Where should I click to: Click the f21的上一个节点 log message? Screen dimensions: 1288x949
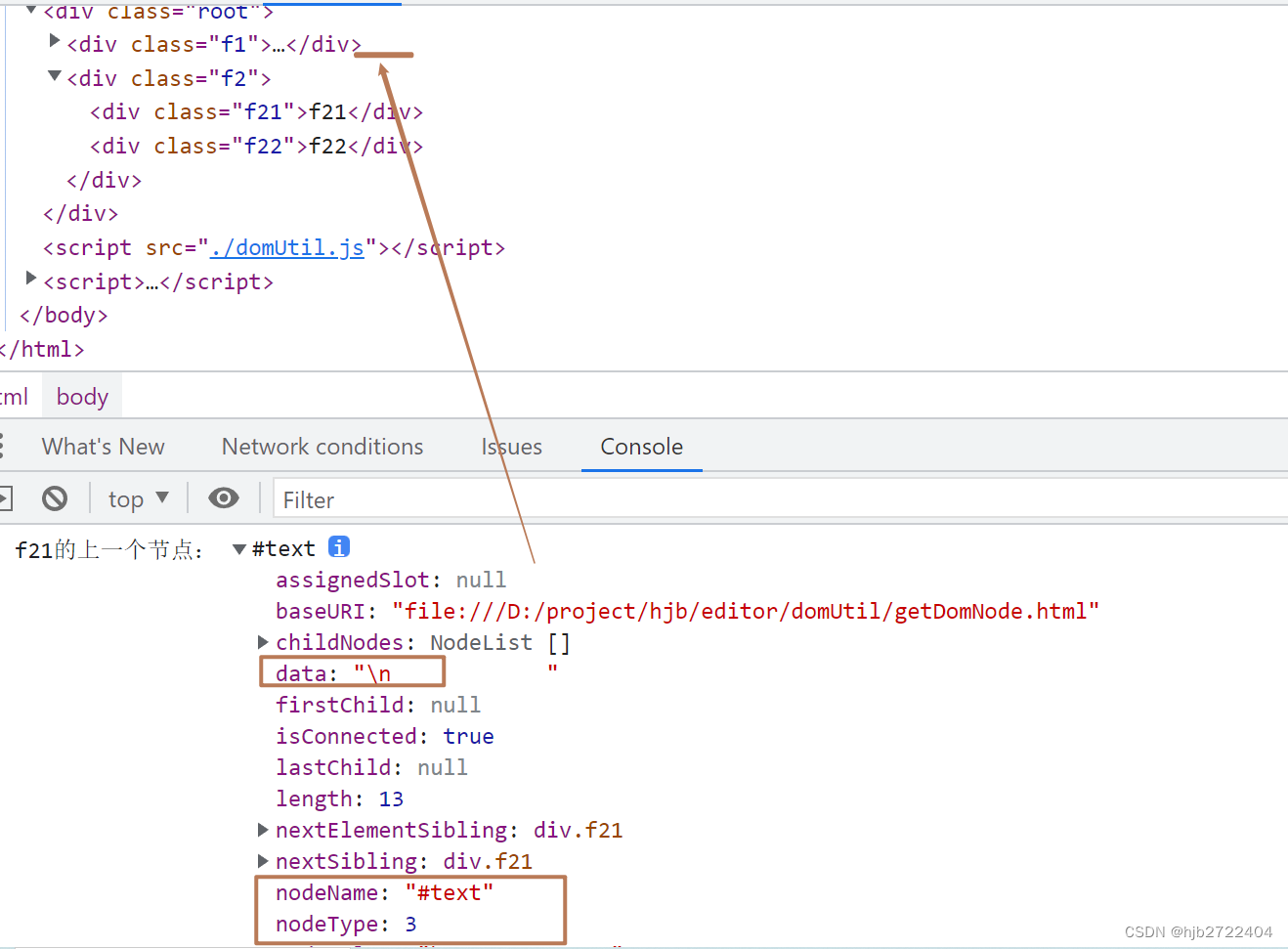click(x=109, y=550)
